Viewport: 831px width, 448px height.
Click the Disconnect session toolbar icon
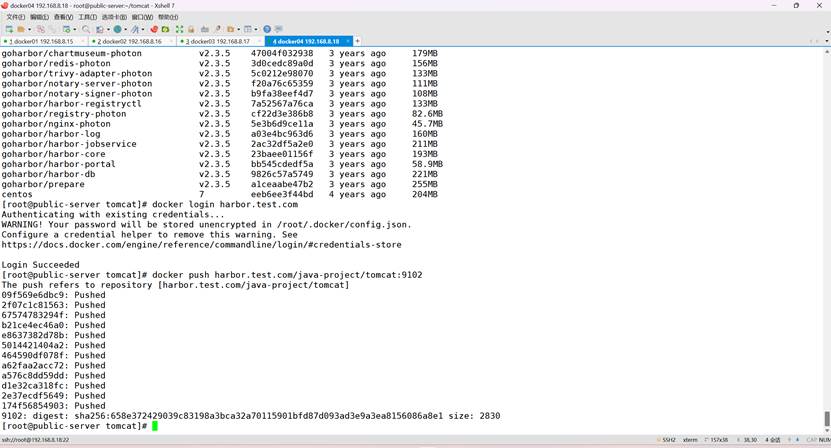[x=41, y=29]
